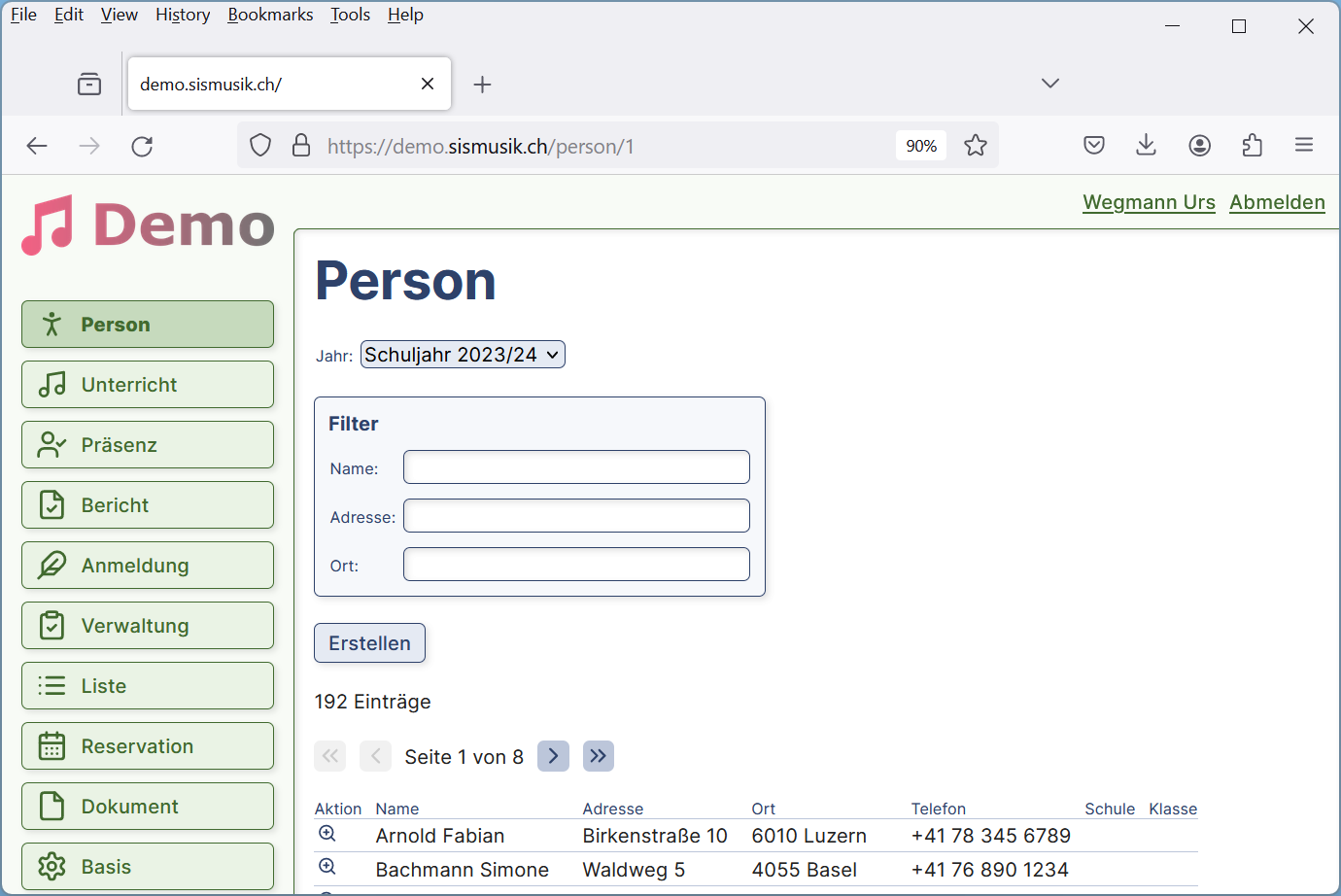
Task: Open the History menu
Action: (183, 15)
